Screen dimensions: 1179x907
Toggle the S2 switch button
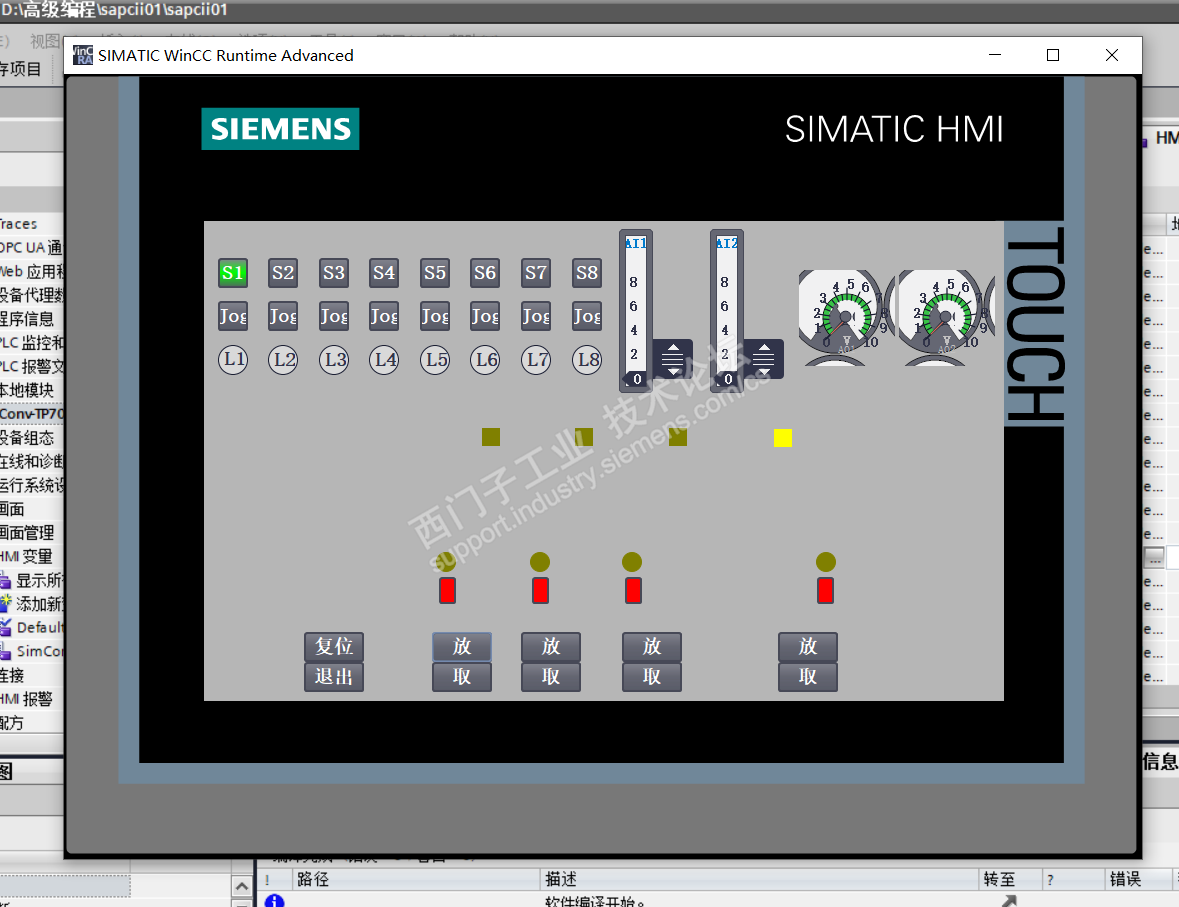pyautogui.click(x=283, y=273)
